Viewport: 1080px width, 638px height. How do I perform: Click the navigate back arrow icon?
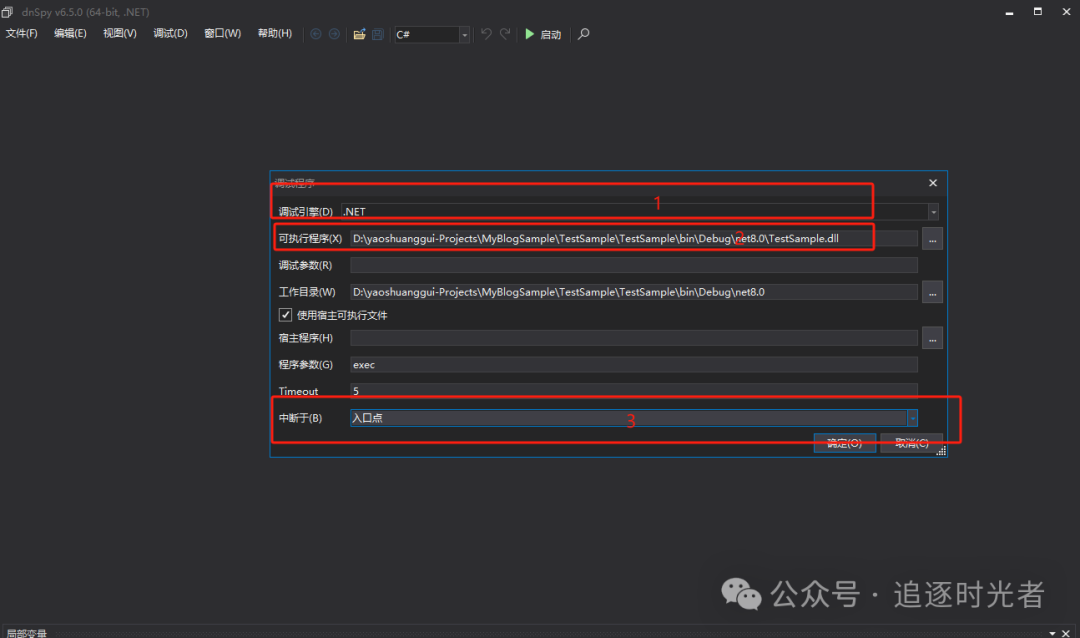[316, 34]
